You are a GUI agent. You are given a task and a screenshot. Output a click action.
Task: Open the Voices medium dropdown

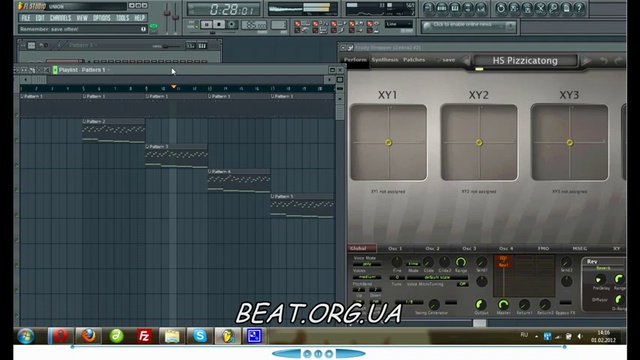coord(367,277)
